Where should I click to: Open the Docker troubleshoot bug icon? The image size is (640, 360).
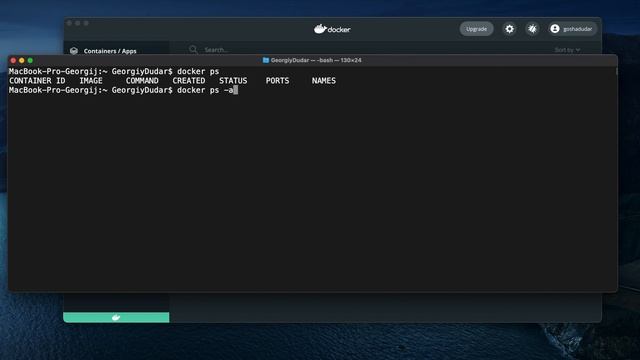tap(532, 29)
